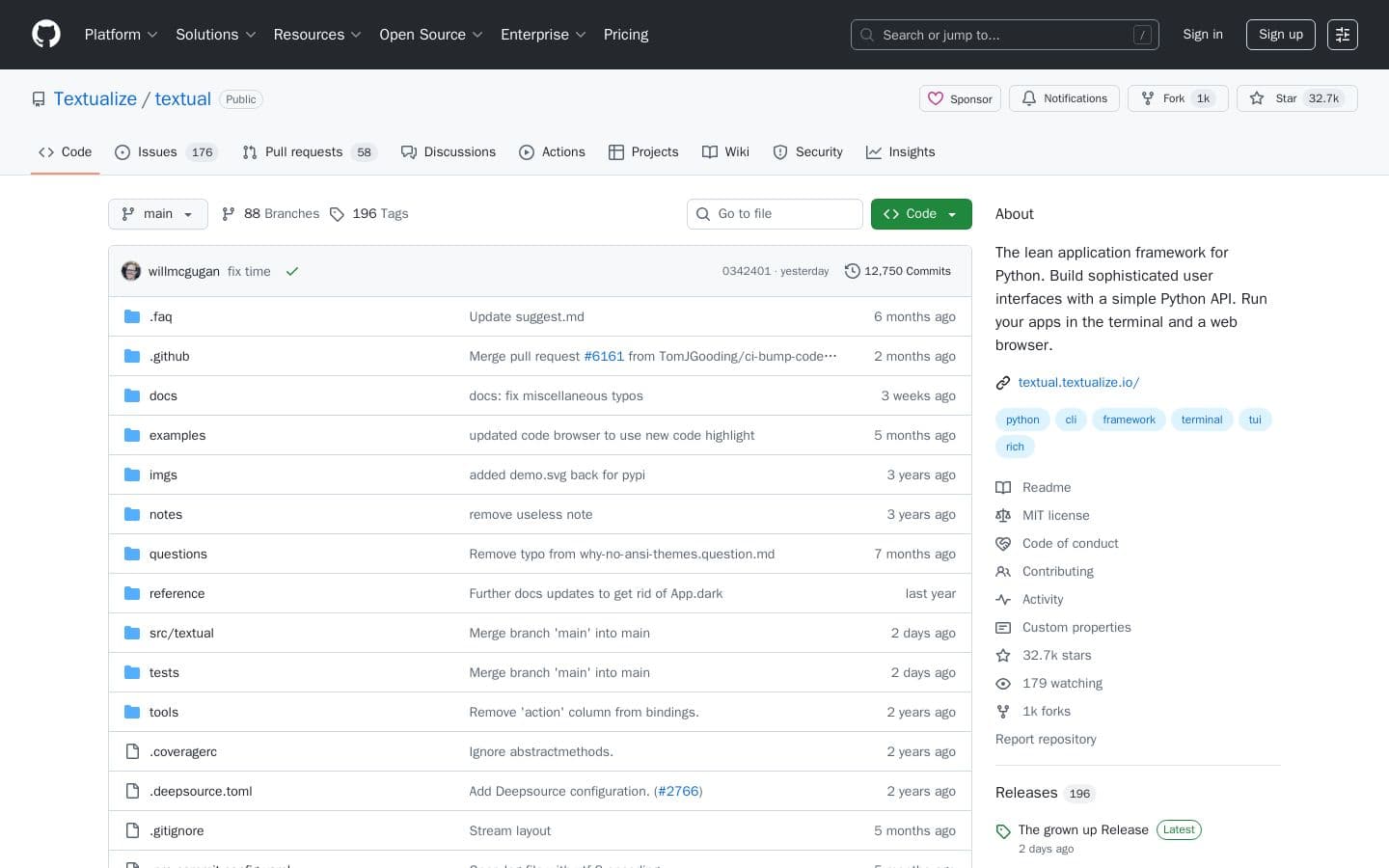
Task: Click the green verified checkmark on latest commit
Action: click(x=292, y=271)
